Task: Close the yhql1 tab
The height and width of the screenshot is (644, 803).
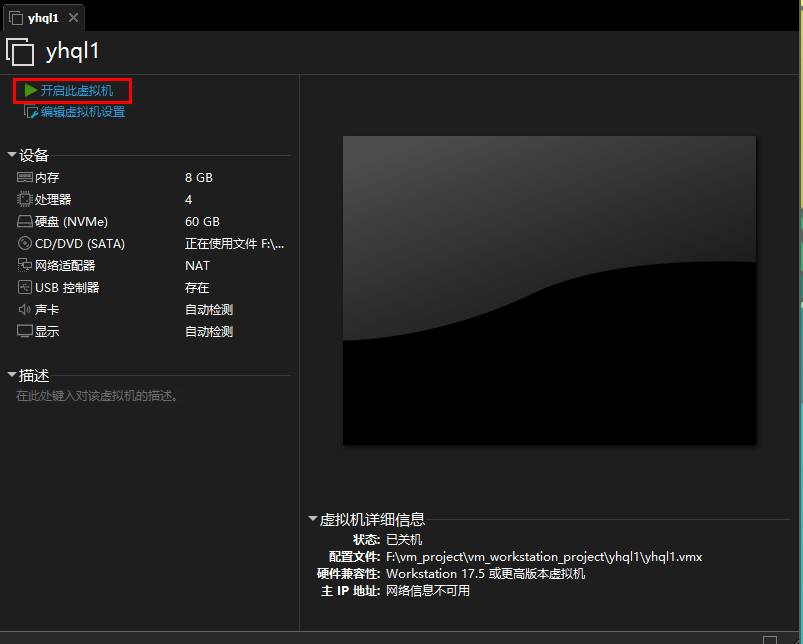Action: tap(73, 18)
